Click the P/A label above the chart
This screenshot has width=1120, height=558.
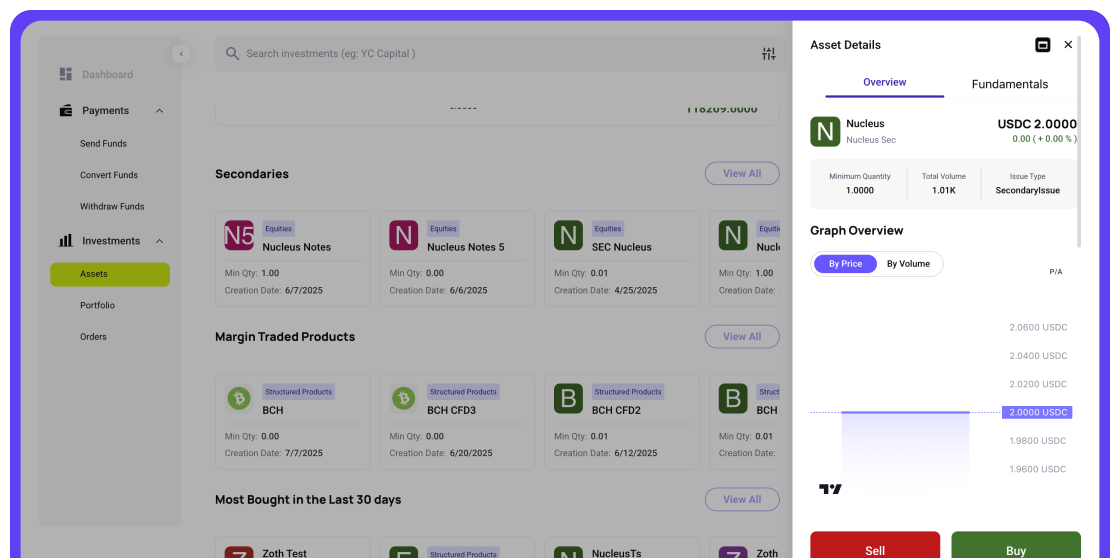1056,272
